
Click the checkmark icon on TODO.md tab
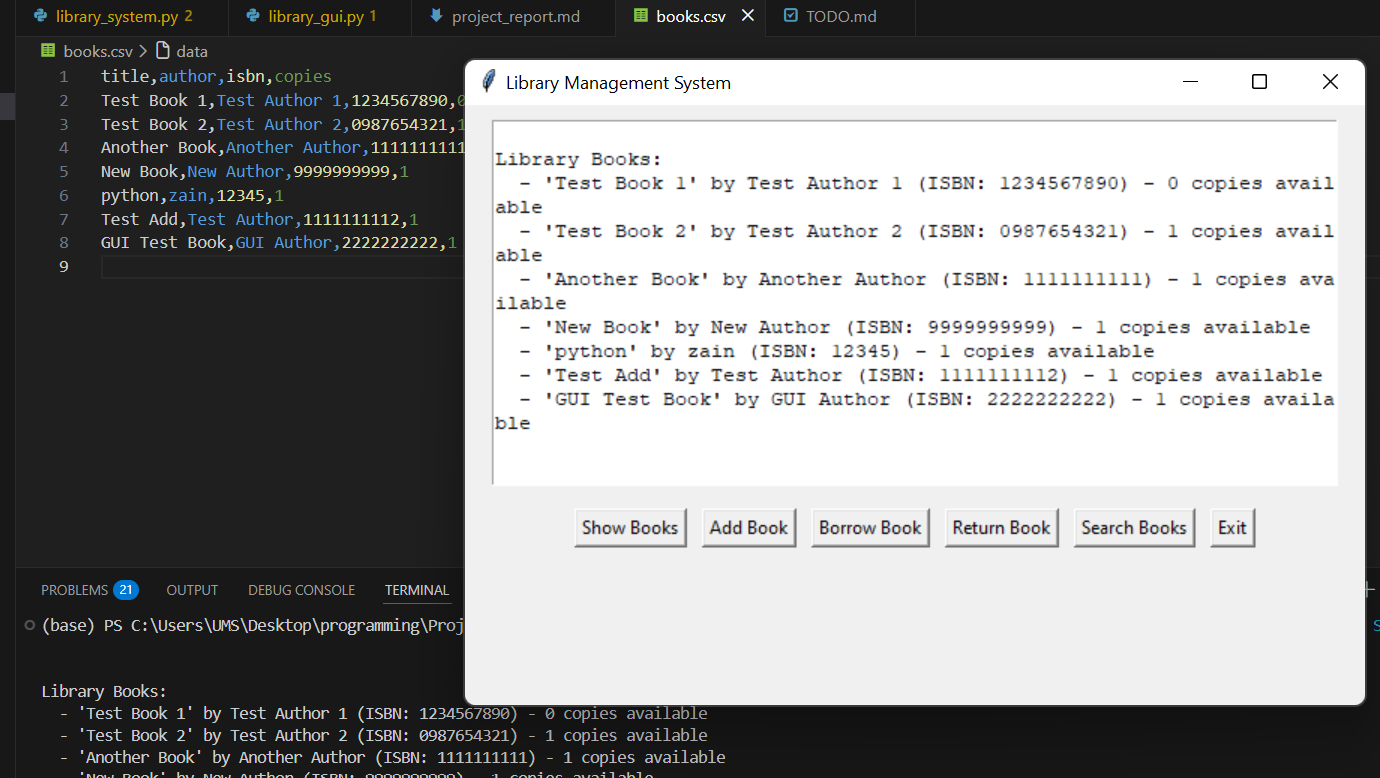pos(793,16)
